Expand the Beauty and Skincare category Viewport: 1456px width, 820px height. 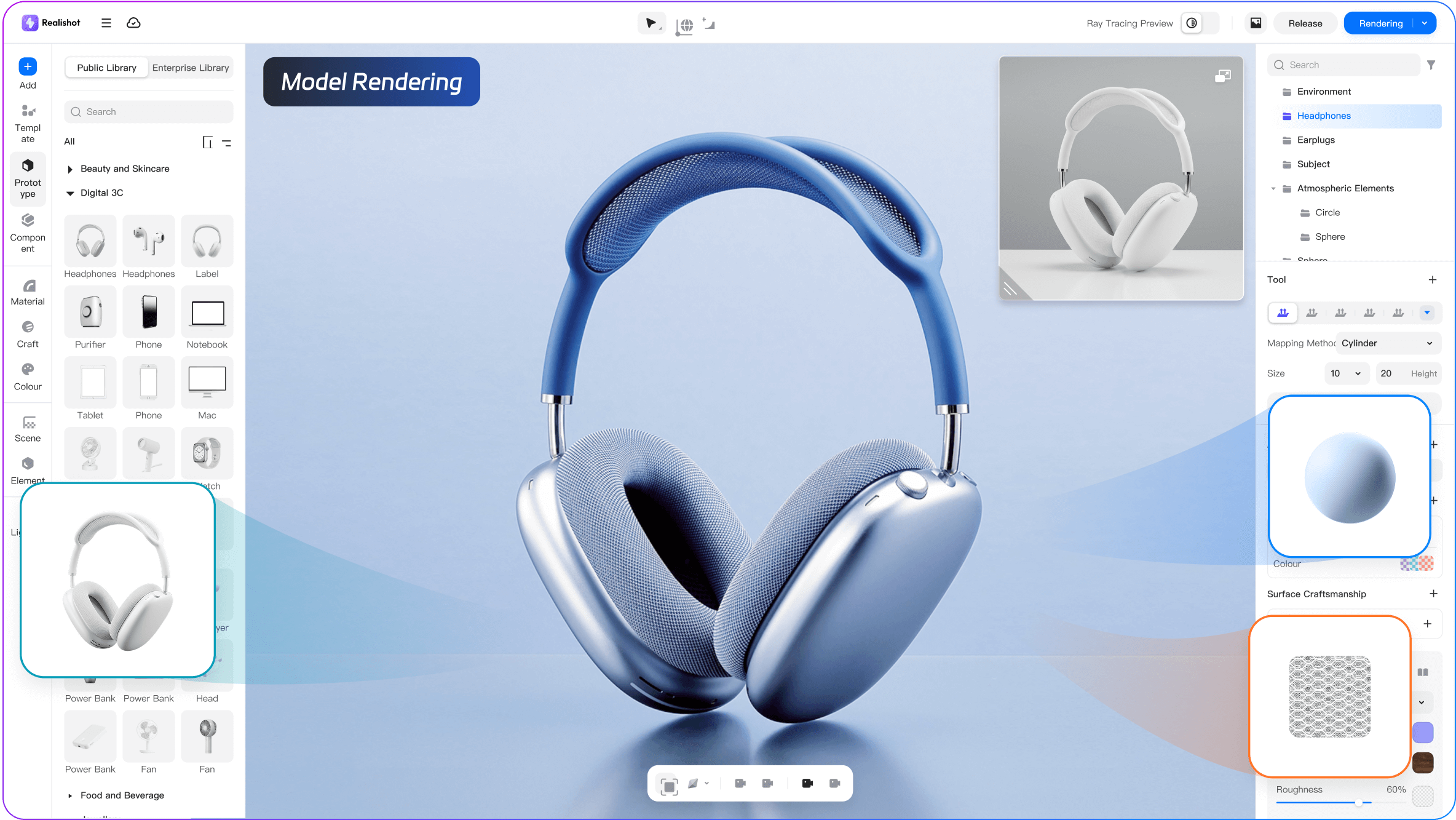(70, 169)
